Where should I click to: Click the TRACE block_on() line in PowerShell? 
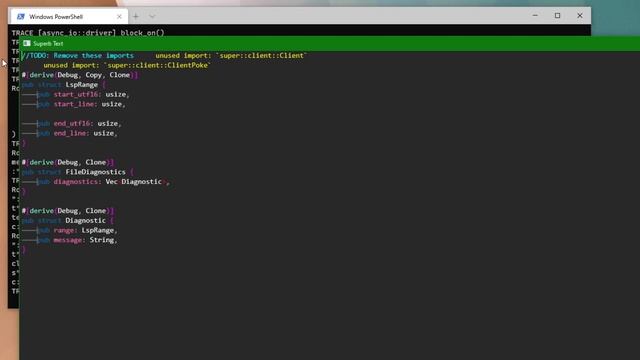click(88, 33)
